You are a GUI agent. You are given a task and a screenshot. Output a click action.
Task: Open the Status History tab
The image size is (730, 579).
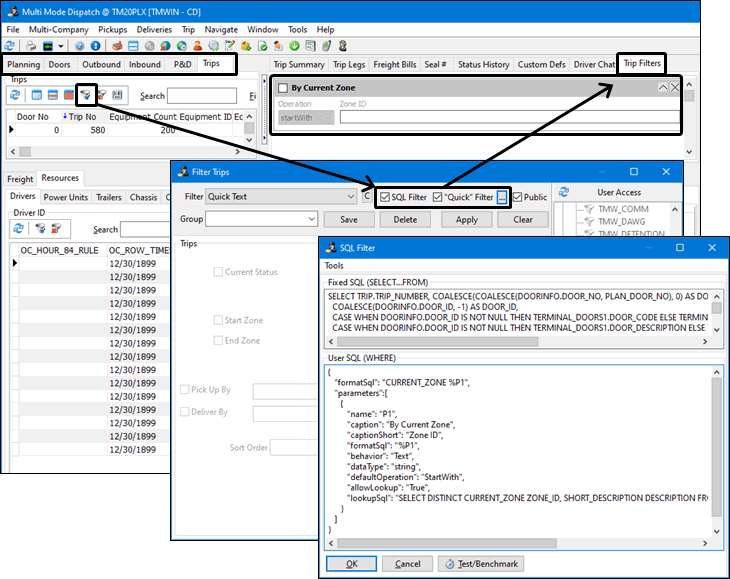pyautogui.click(x=483, y=65)
